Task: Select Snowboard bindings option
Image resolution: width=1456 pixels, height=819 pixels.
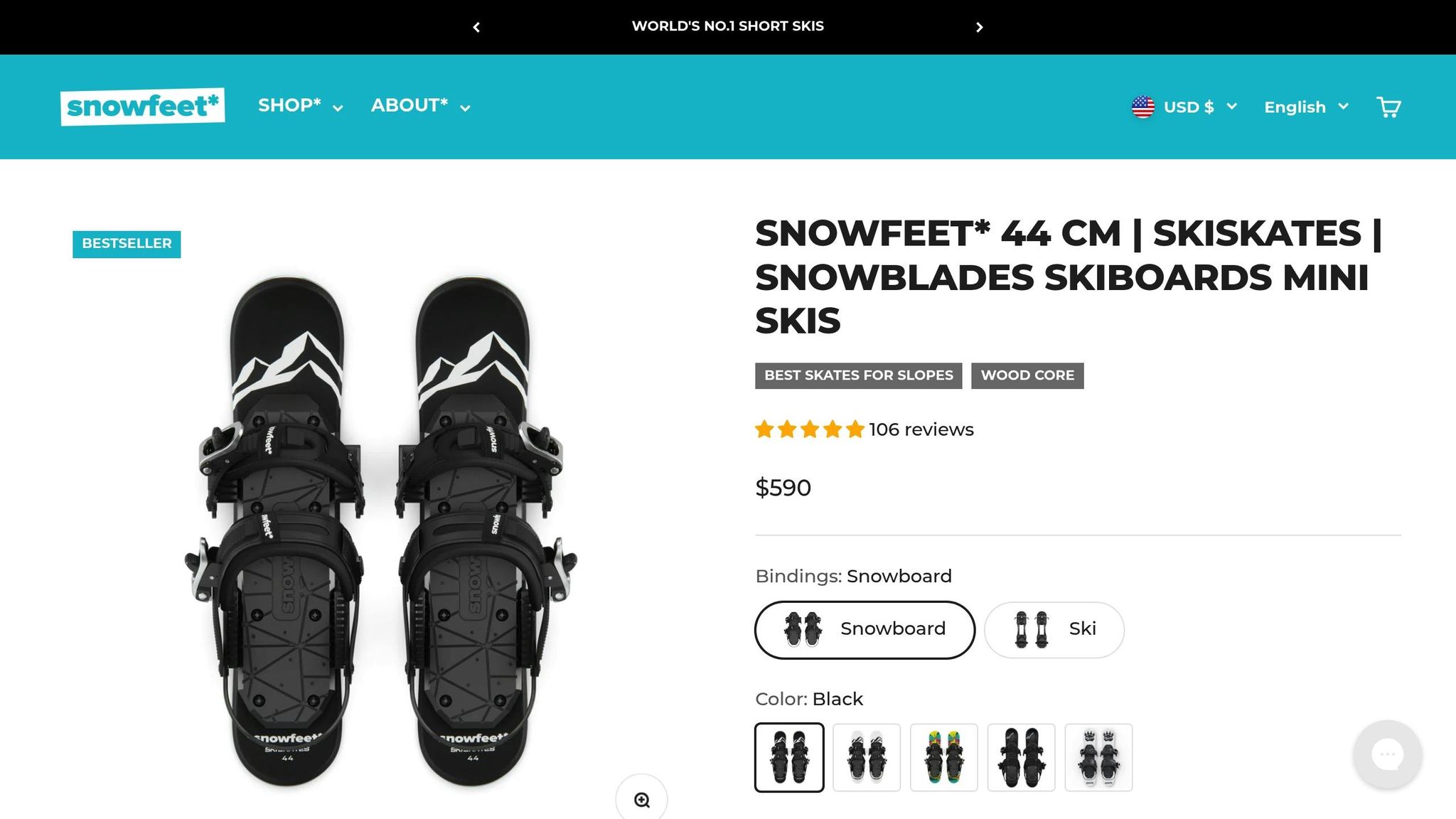Action: pyautogui.click(x=864, y=630)
